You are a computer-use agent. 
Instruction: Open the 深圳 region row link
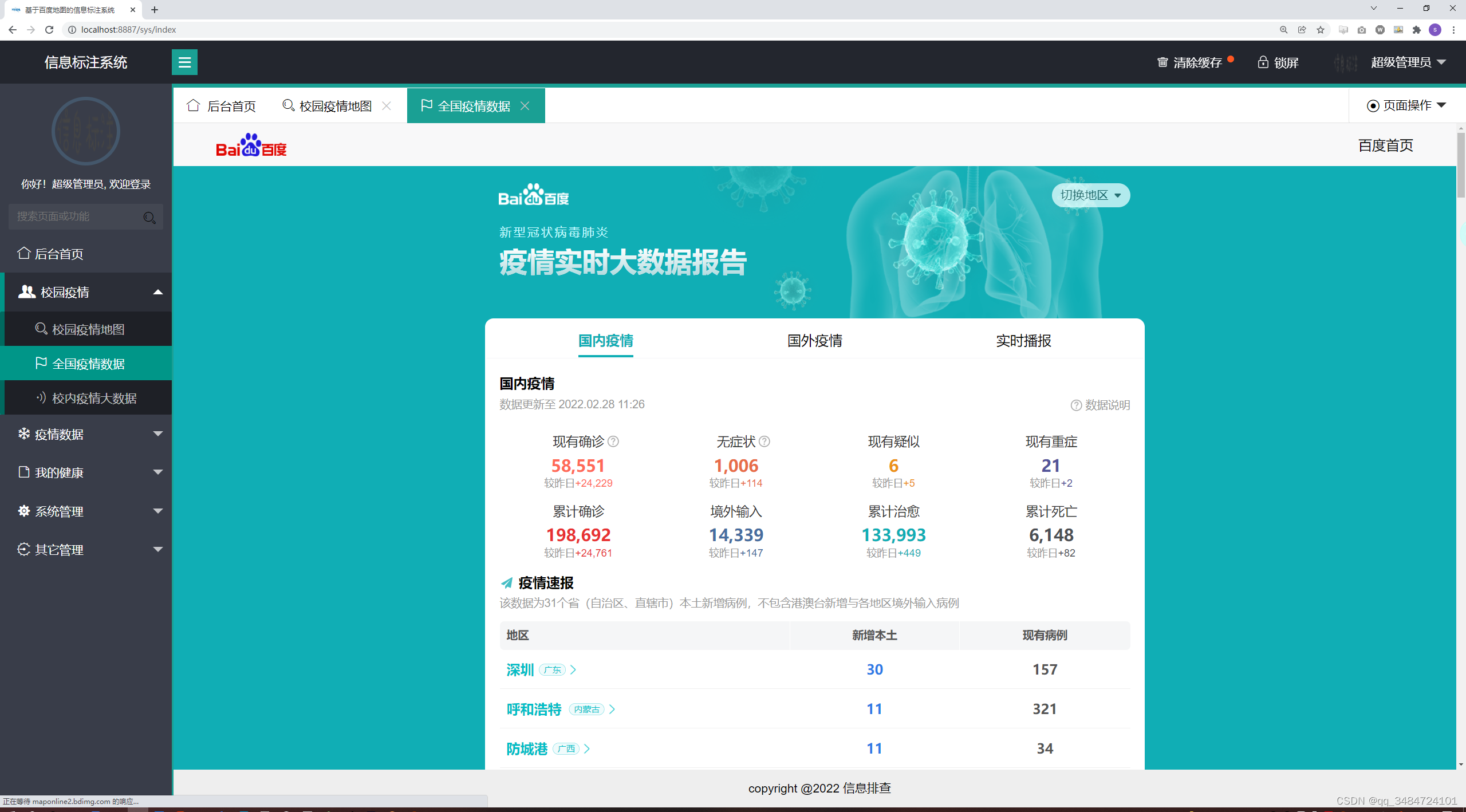[520, 669]
